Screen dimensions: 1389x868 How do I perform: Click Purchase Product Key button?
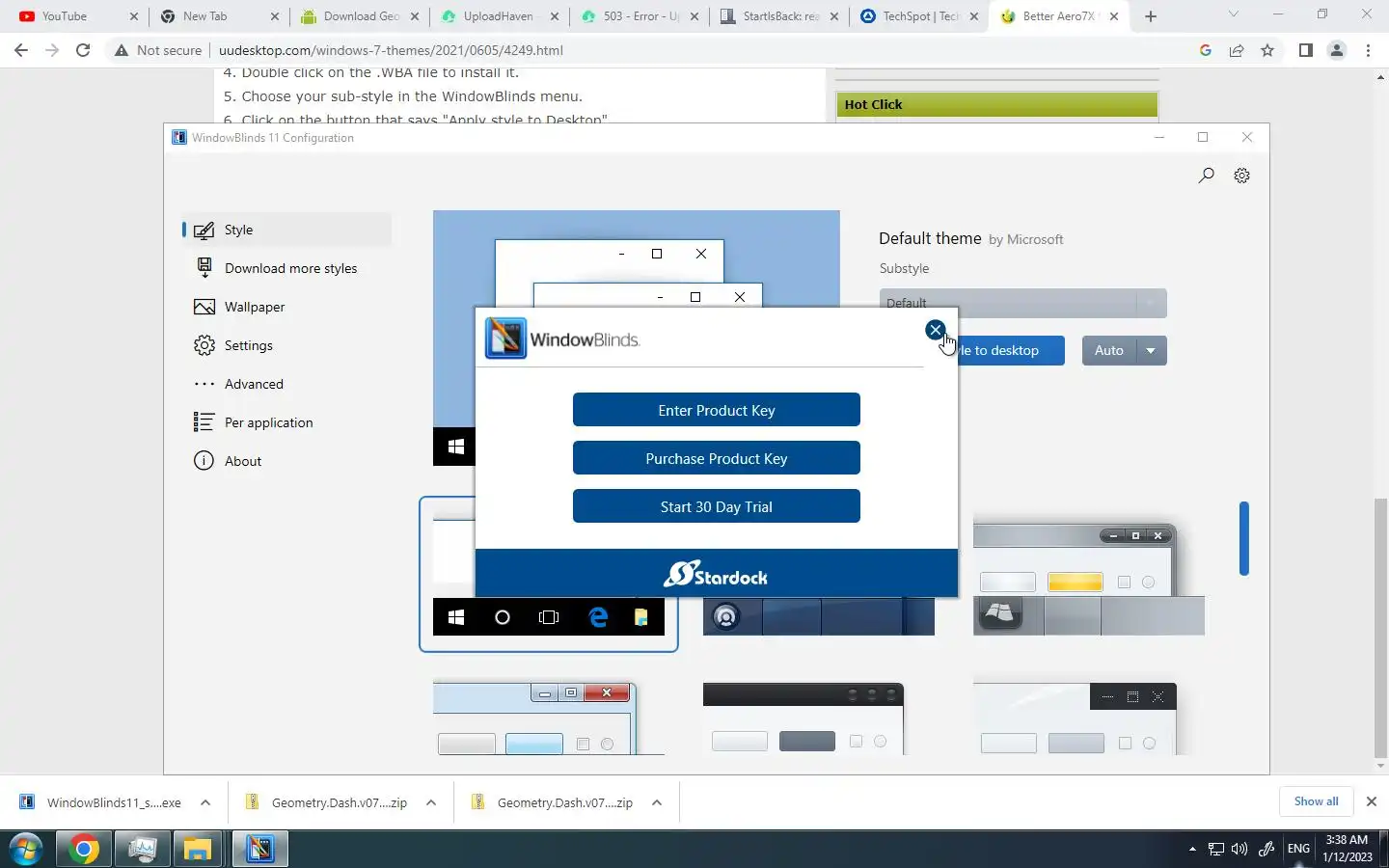(x=716, y=458)
